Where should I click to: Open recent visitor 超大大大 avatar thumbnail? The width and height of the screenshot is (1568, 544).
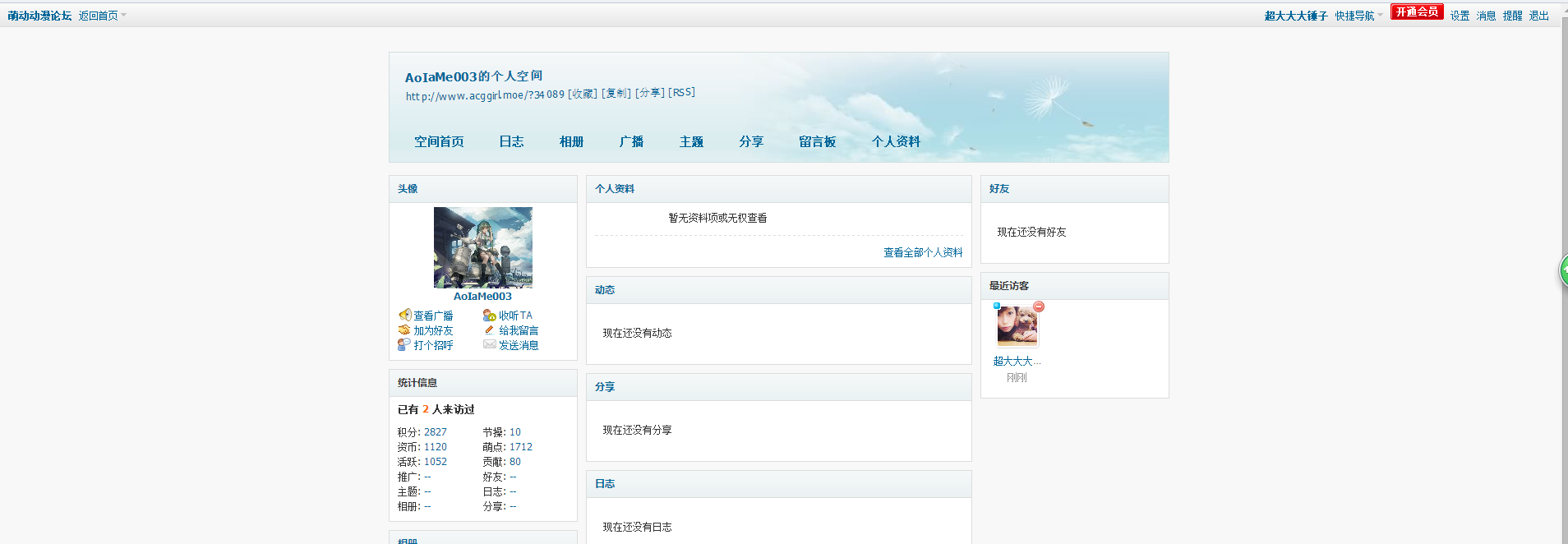1017,326
